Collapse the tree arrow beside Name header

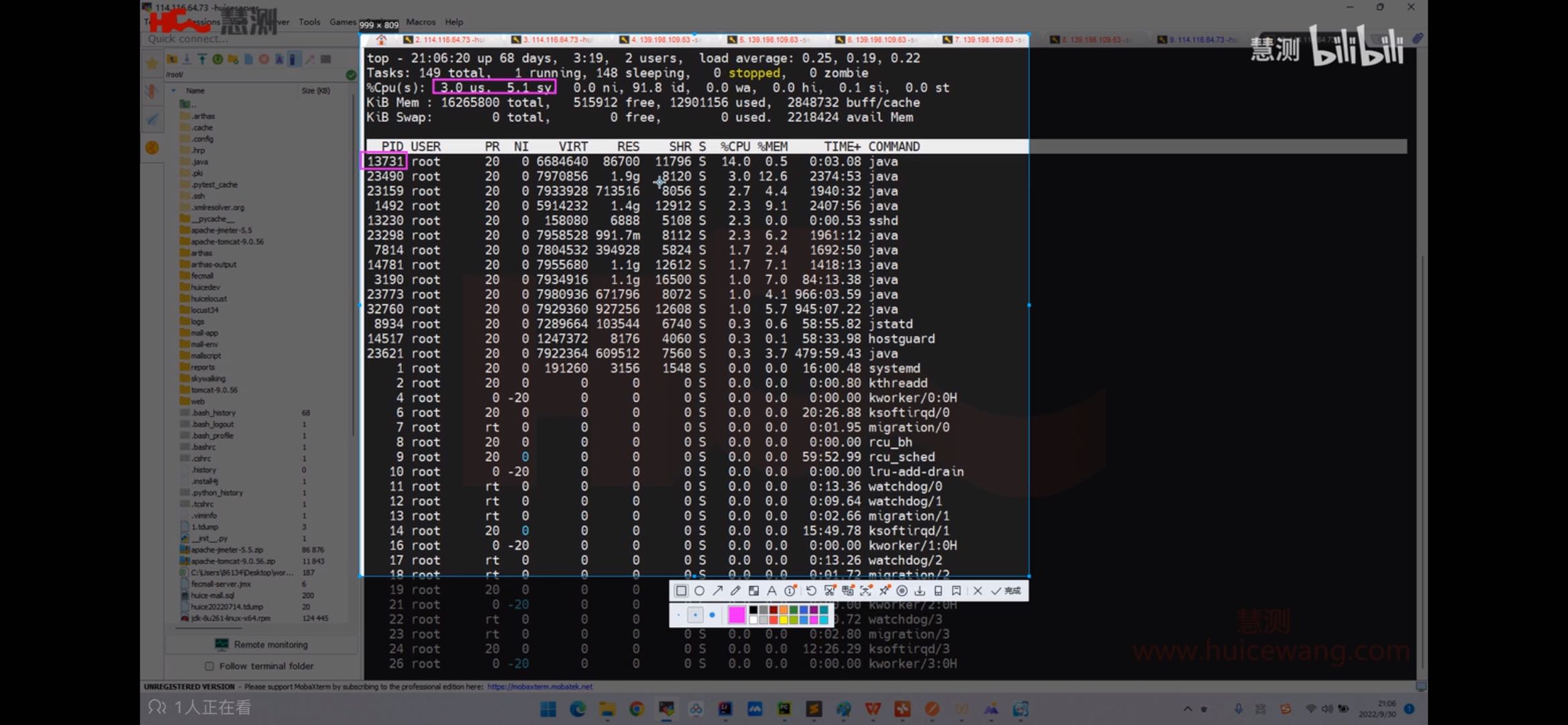pyautogui.click(x=174, y=91)
